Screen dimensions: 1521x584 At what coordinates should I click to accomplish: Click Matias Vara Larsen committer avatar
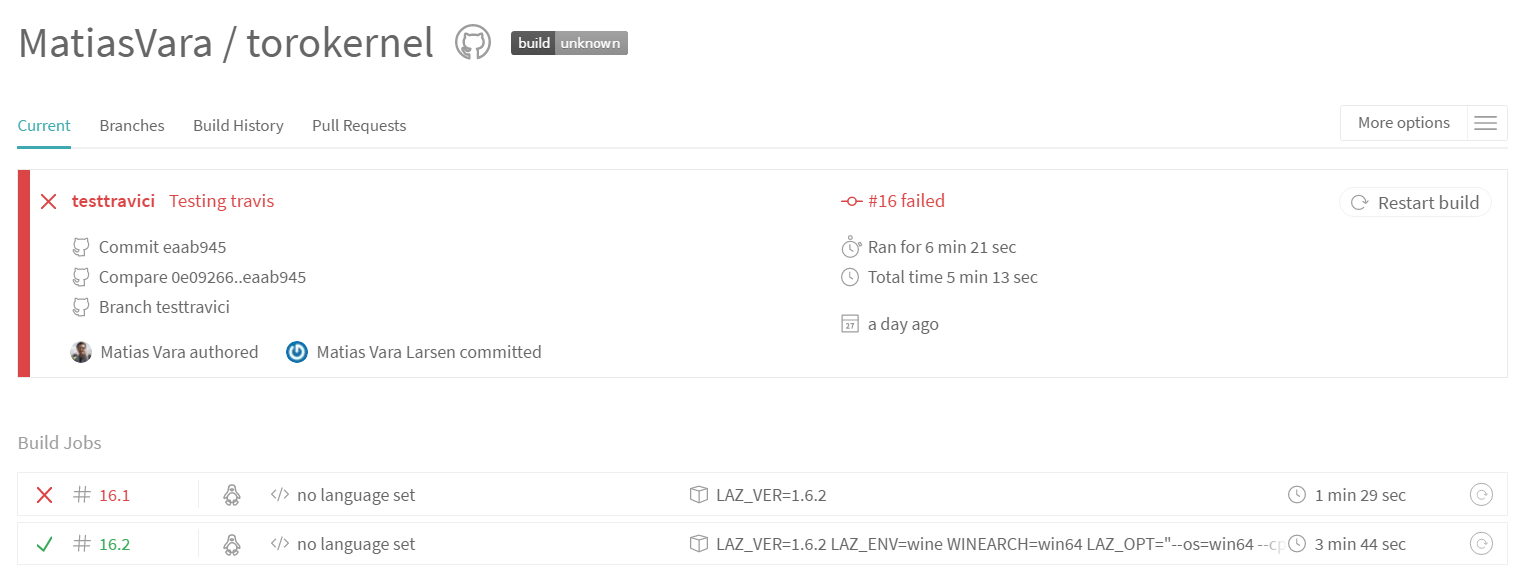[x=297, y=352]
